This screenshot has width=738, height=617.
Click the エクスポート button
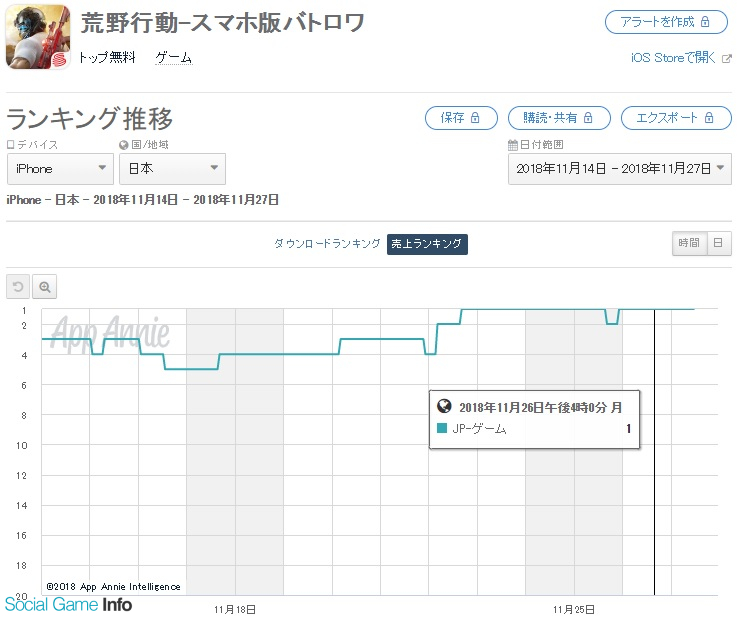click(x=676, y=118)
